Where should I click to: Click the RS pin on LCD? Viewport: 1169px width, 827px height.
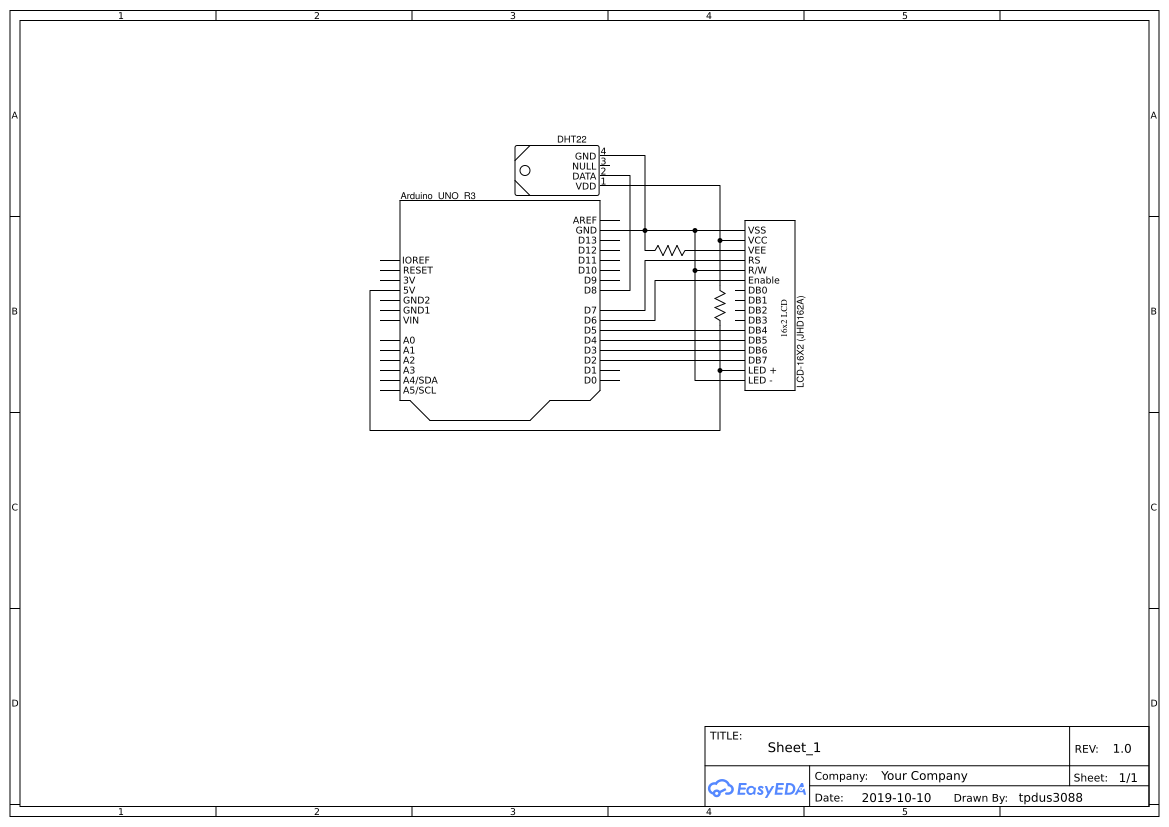[754, 260]
